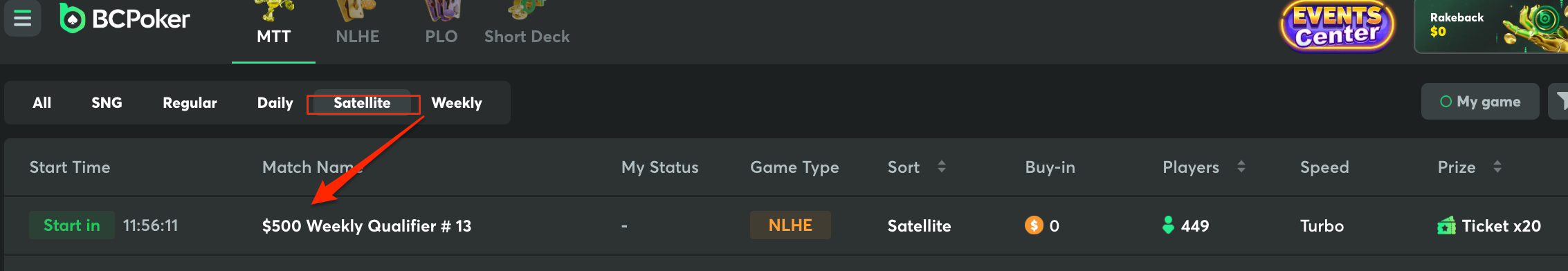Open $500 Weekly Qualifier # 13
This screenshot has width=1568, height=271.
[367, 226]
